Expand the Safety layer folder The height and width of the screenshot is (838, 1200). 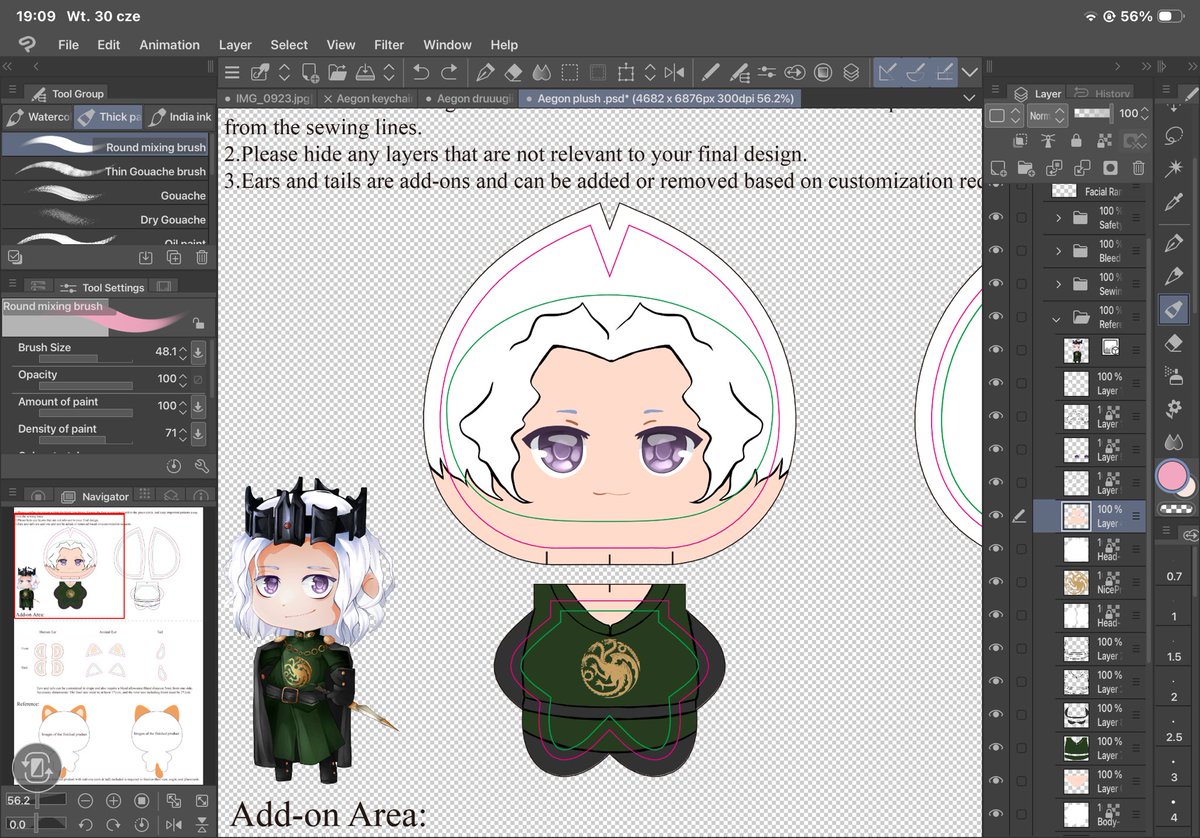click(x=1059, y=218)
